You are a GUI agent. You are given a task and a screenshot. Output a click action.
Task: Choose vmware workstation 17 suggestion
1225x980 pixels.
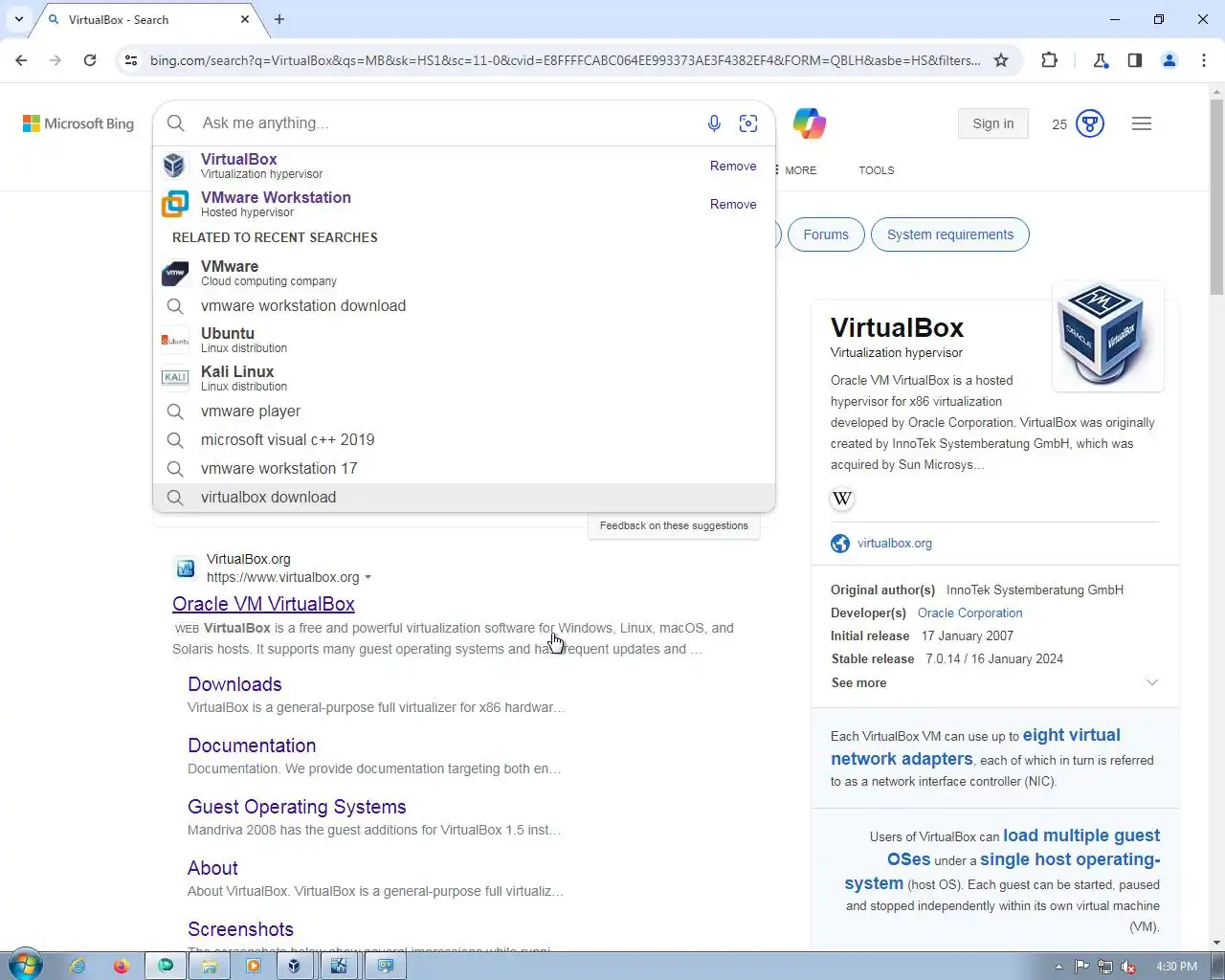pos(463,469)
